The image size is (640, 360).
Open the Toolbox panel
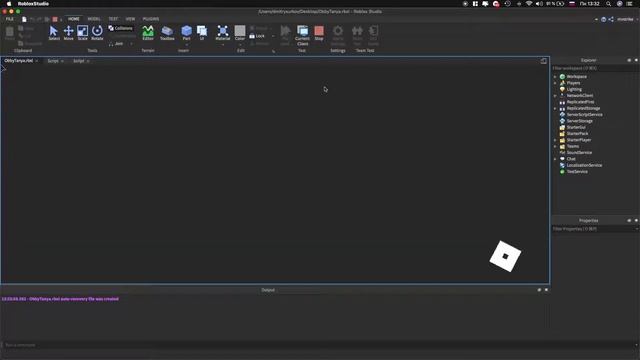[x=167, y=33]
